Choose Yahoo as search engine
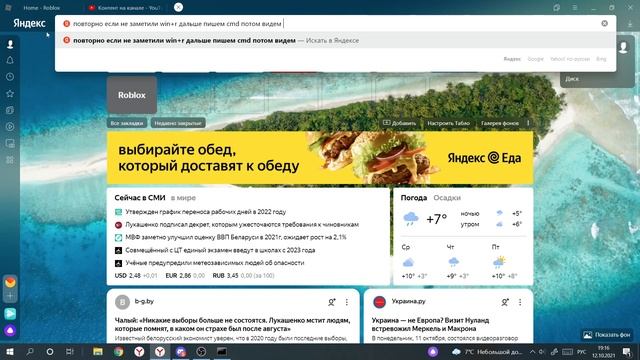 pyautogui.click(x=570, y=59)
